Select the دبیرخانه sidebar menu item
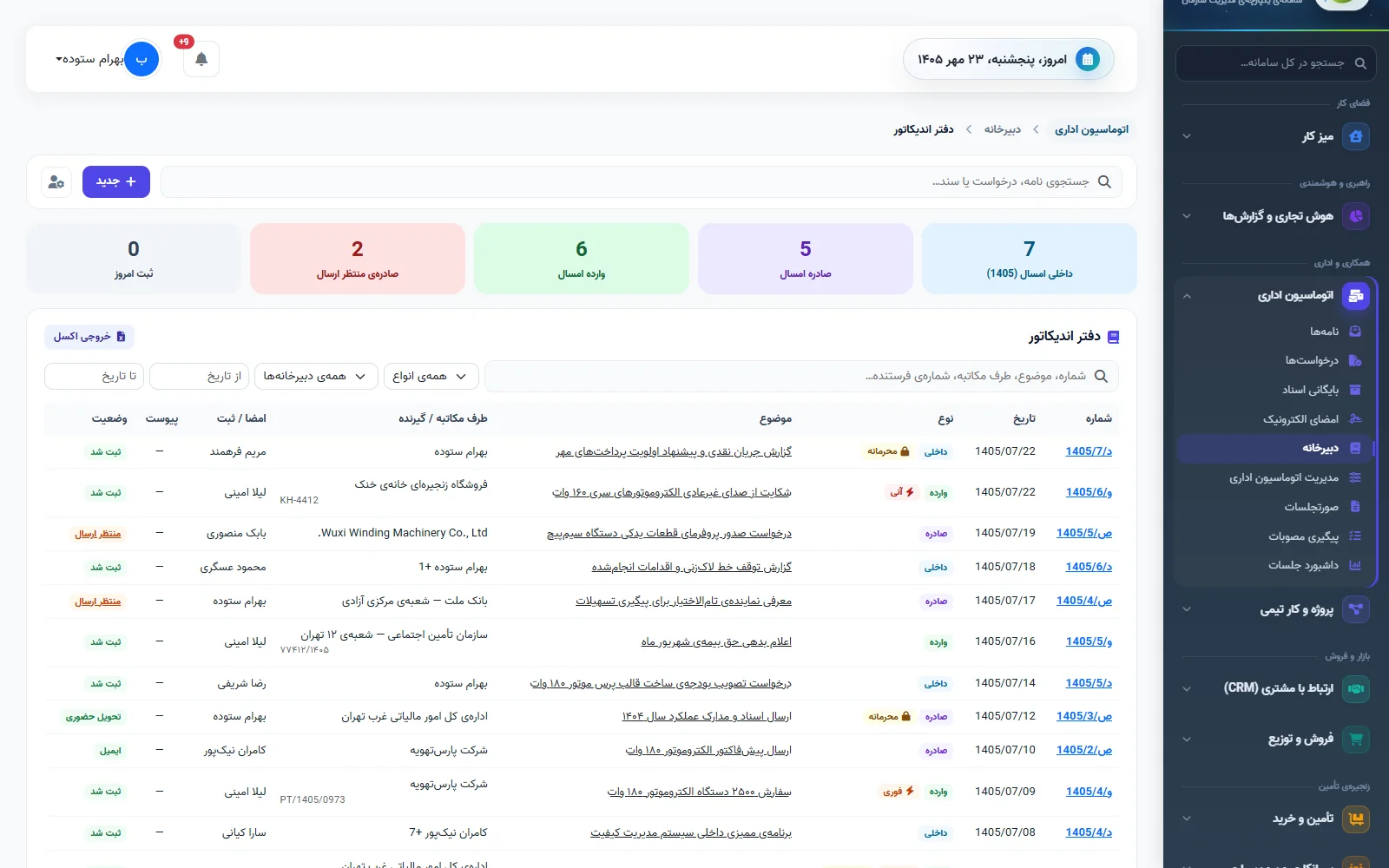Image resolution: width=1389 pixels, height=868 pixels. coord(1274,448)
